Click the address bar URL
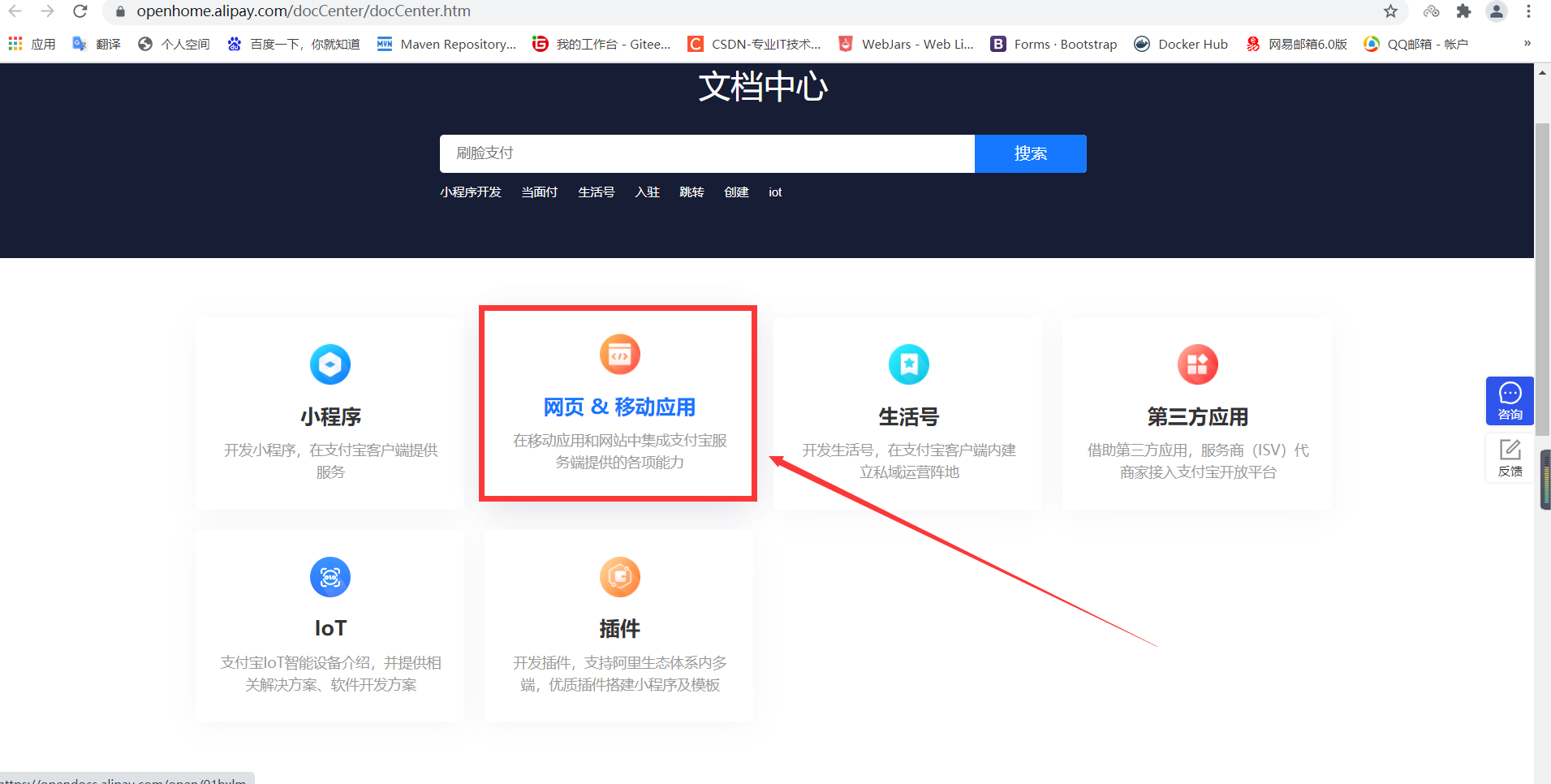 pyautogui.click(x=304, y=11)
